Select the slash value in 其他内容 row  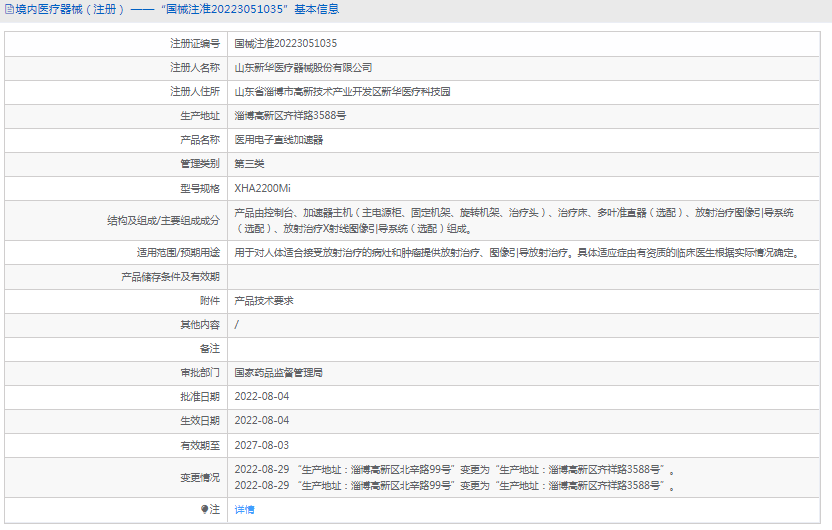click(x=237, y=325)
